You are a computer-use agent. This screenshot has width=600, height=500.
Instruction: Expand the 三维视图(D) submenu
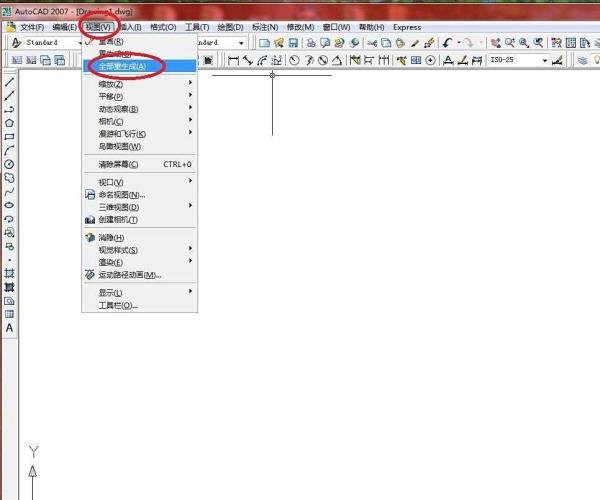[140, 207]
